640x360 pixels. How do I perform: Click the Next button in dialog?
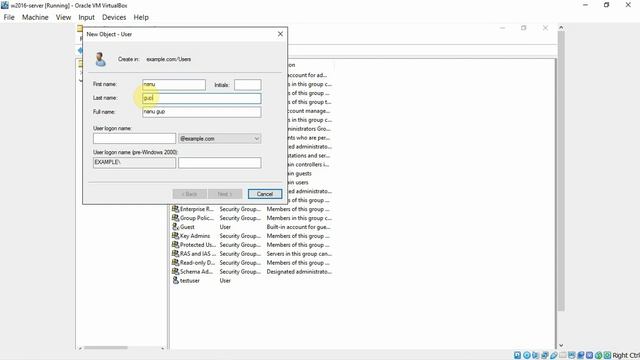pos(225,194)
